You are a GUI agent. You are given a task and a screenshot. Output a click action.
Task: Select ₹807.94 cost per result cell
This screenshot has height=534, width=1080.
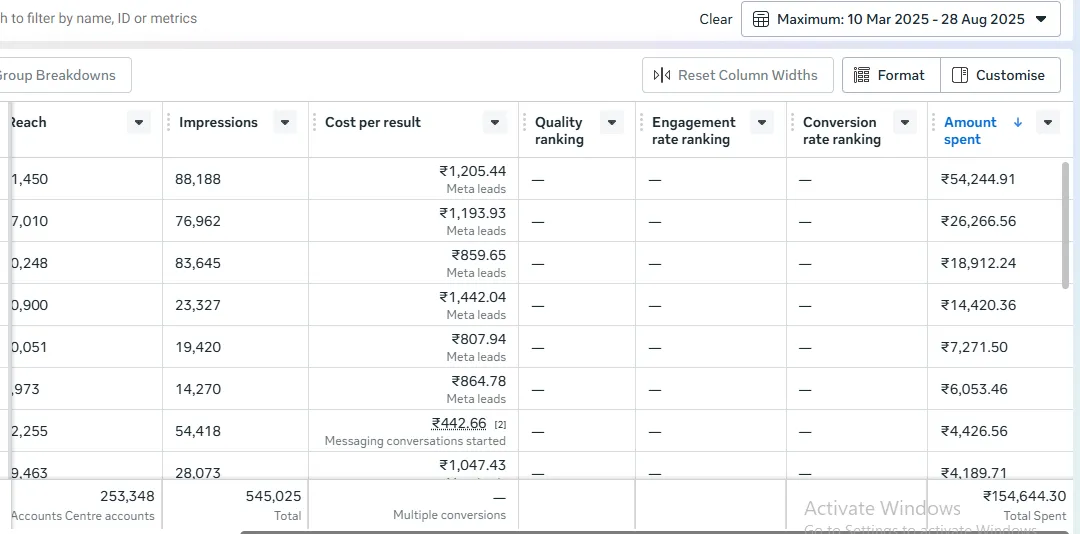[413, 347]
